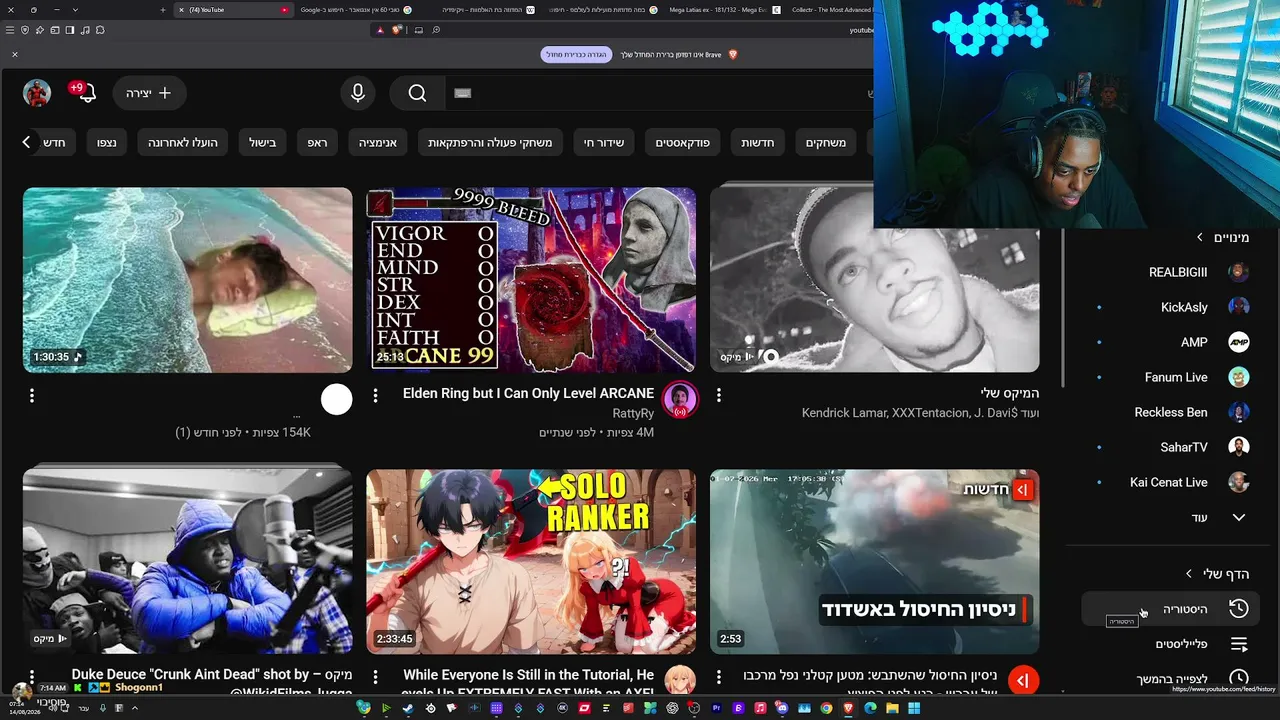Viewport: 1280px width, 720px height.
Task: Dismiss the Brave default browser banner
Action: click(15, 54)
